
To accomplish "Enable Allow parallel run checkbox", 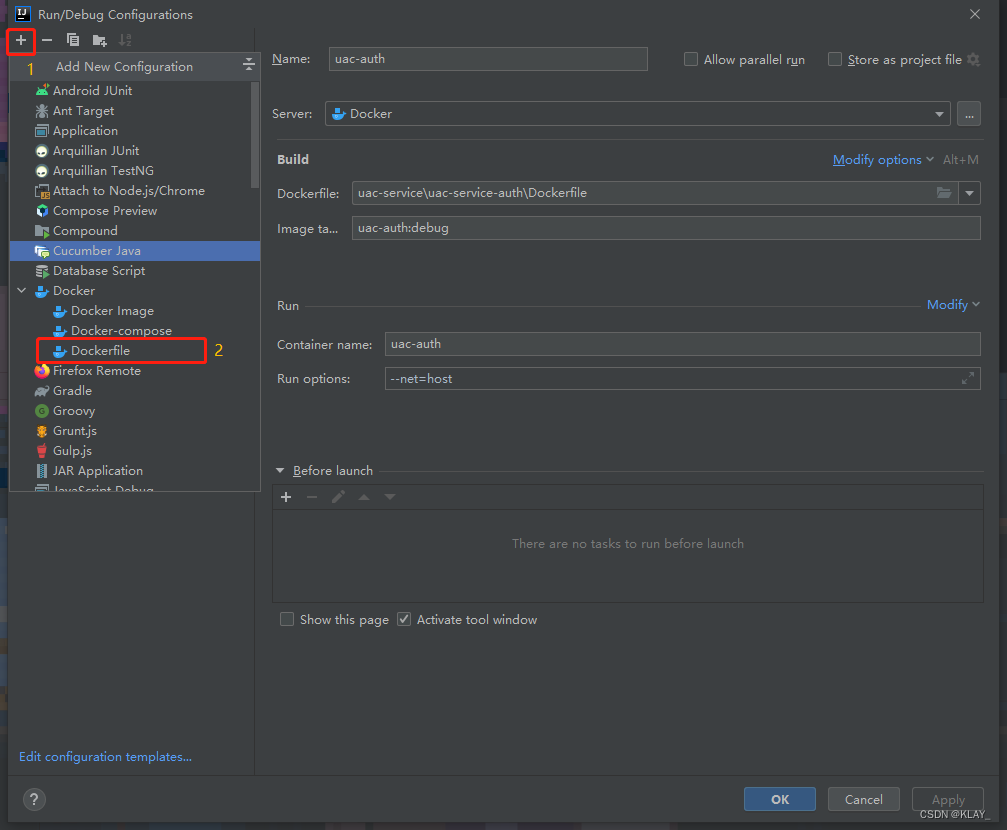I will [691, 59].
